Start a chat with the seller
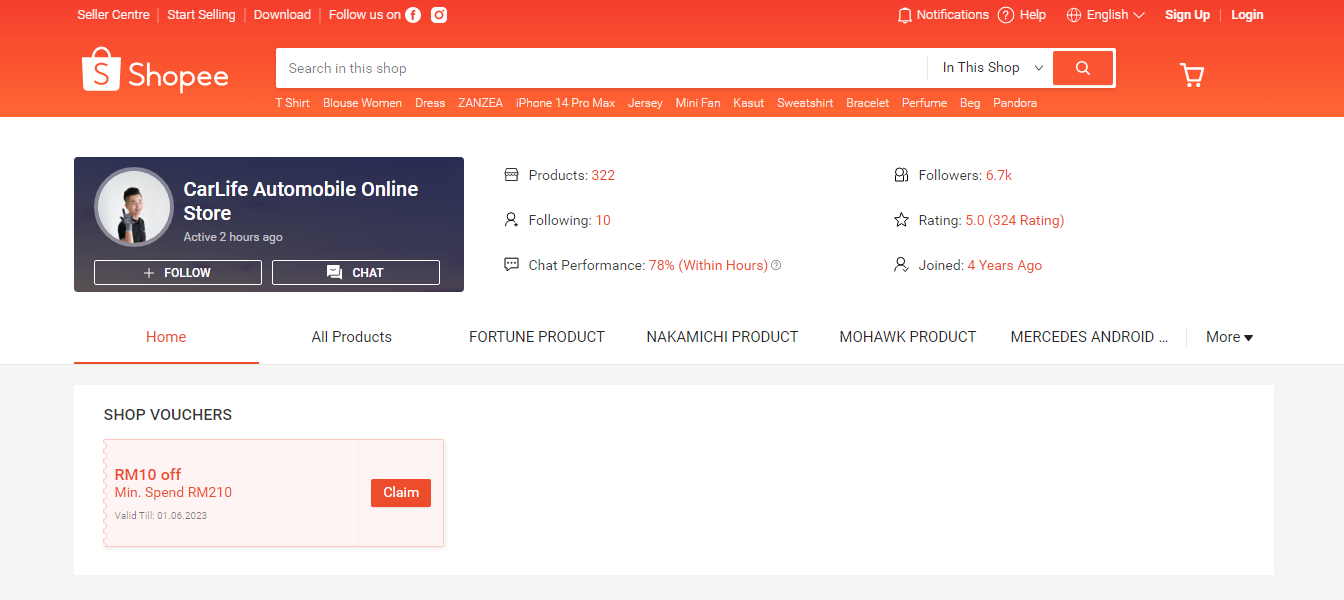Viewport: 1344px width, 600px height. click(356, 273)
